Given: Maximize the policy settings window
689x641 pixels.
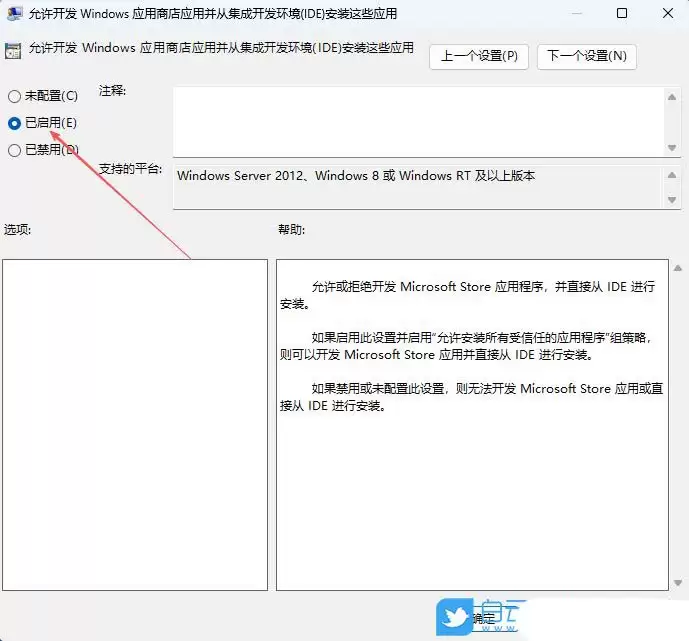Looking at the screenshot, I should 622,13.
